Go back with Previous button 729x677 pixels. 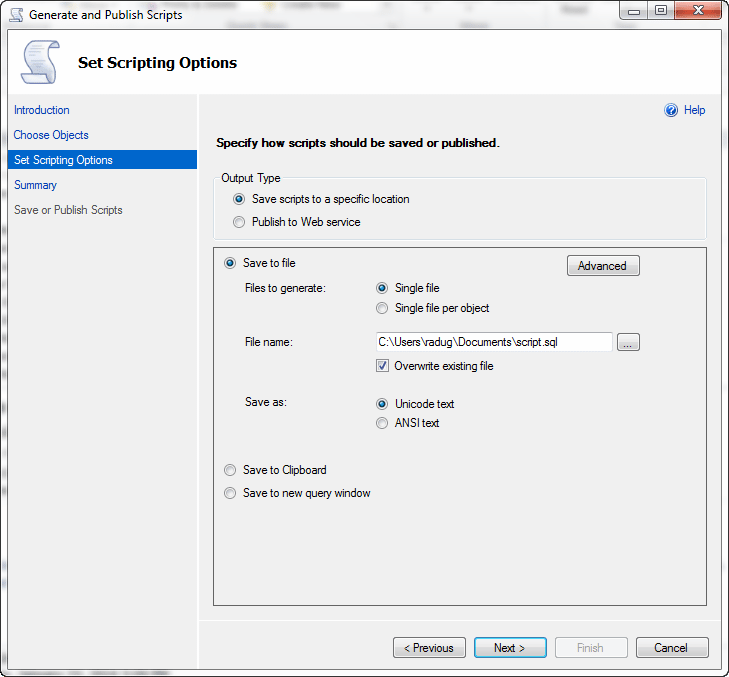tap(429, 648)
